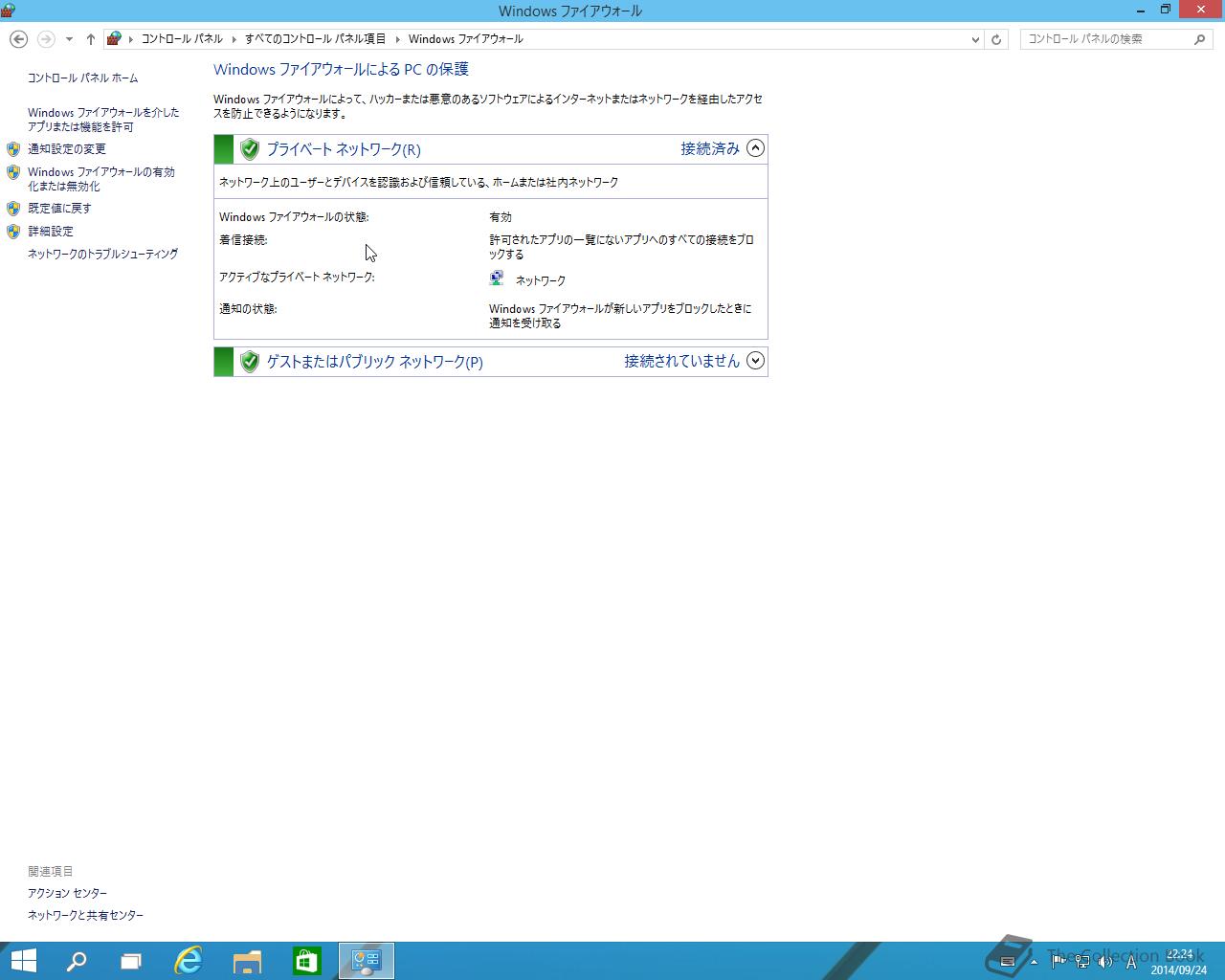Viewport: 1225px width, 980px height.
Task: Click shield icon beside 既定値に戻す
Action: coord(13,209)
